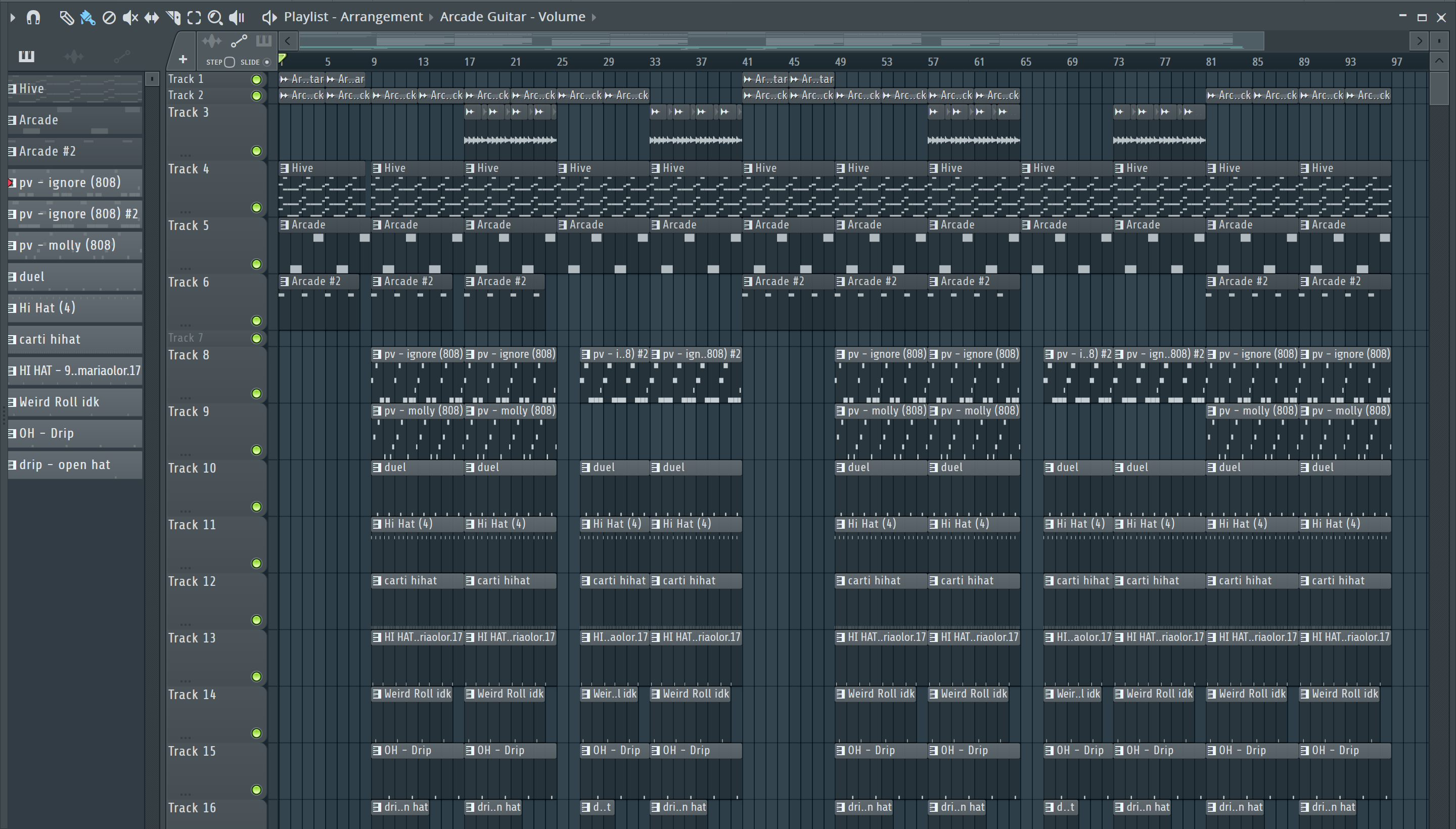The width and height of the screenshot is (1456, 829).
Task: Click the speaker icon before Playlist title
Action: coord(269,18)
